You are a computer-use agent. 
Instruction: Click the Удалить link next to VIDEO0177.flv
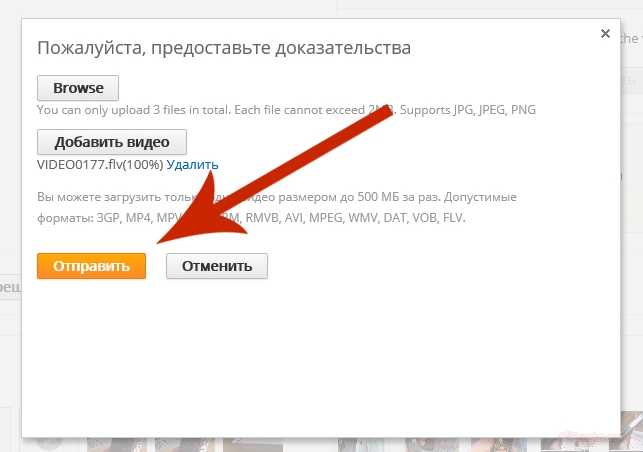click(192, 164)
